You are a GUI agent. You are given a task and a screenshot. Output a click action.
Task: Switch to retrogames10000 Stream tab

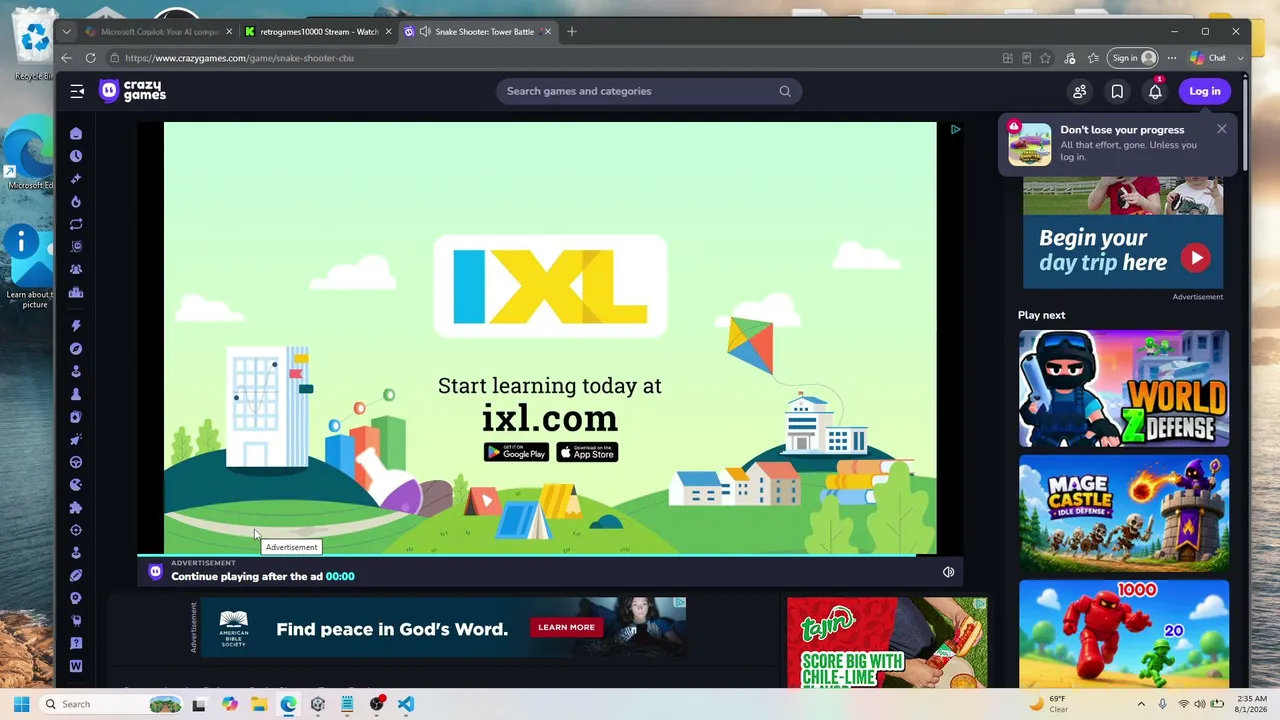click(x=318, y=31)
